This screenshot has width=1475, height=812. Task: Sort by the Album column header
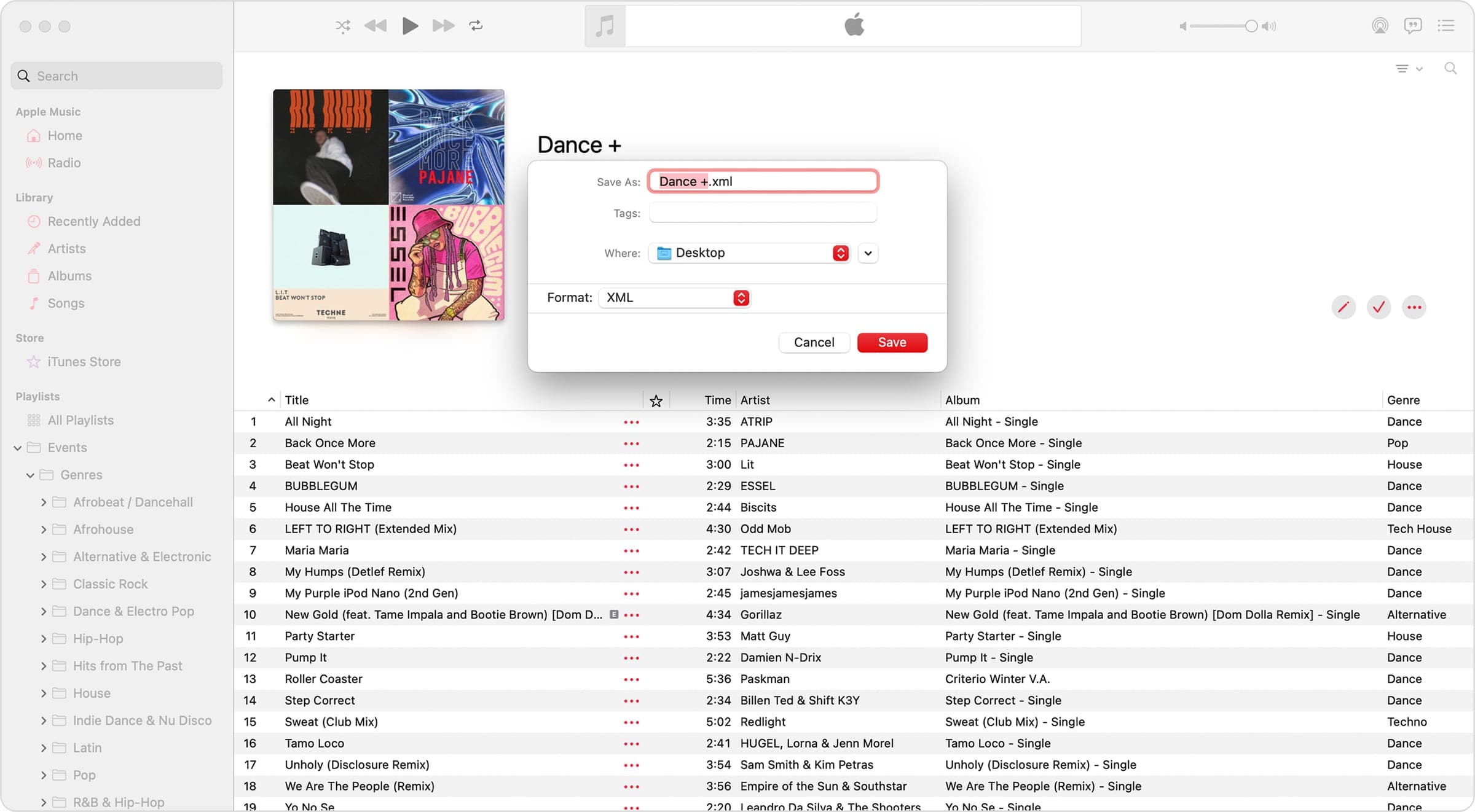coord(962,400)
